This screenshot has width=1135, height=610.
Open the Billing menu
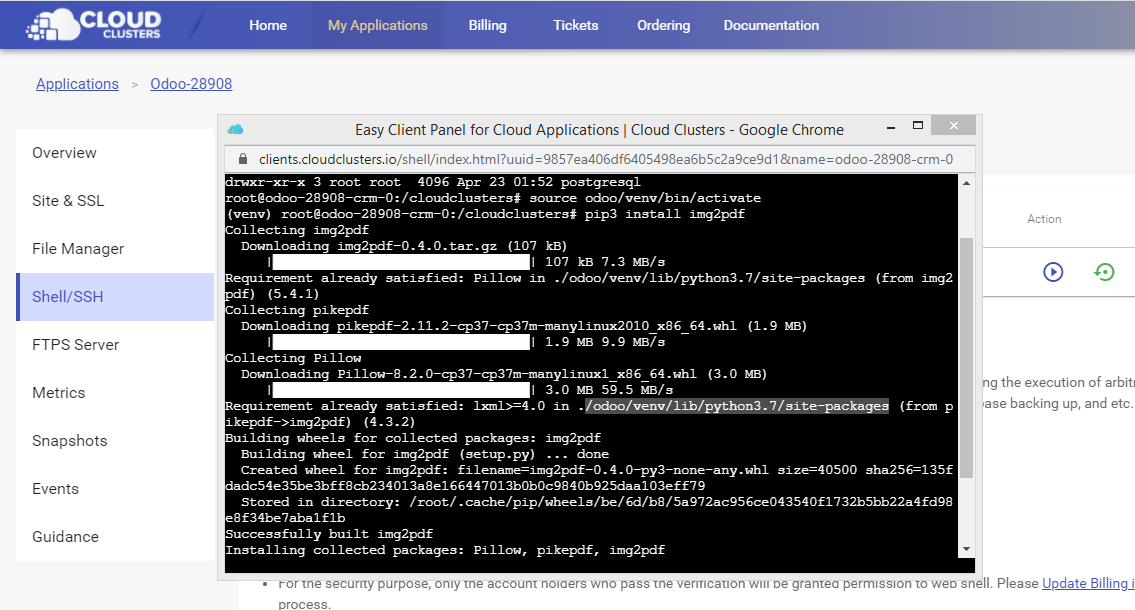487,25
